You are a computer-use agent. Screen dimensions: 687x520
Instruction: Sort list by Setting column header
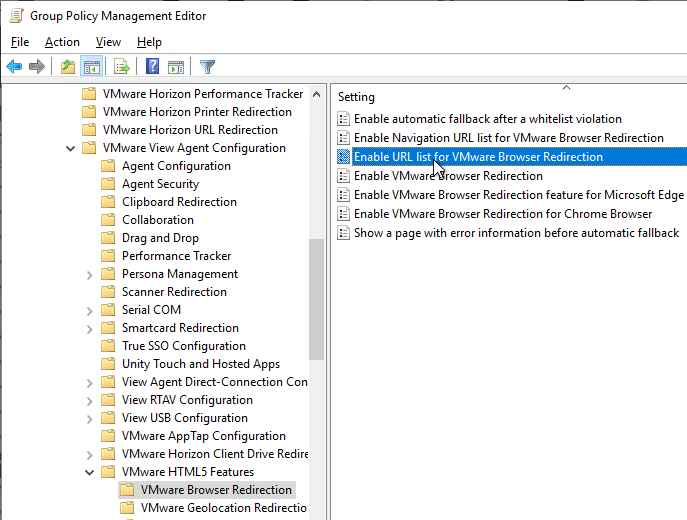(x=356, y=97)
